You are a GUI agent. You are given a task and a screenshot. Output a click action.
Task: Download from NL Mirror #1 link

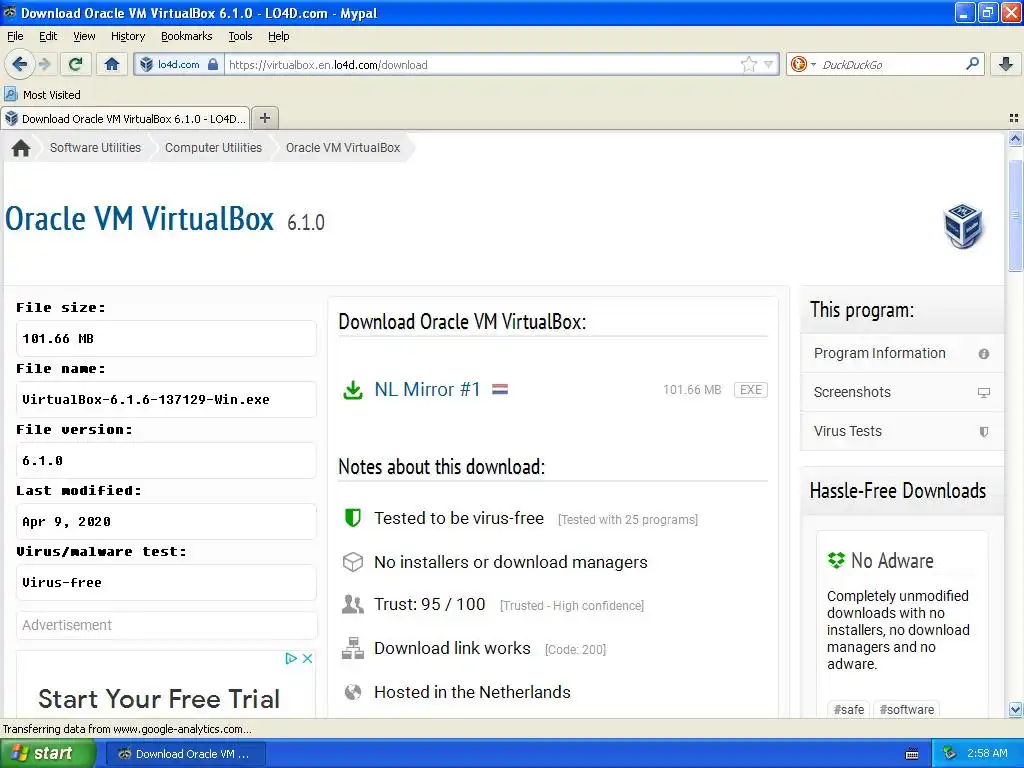[x=427, y=389]
